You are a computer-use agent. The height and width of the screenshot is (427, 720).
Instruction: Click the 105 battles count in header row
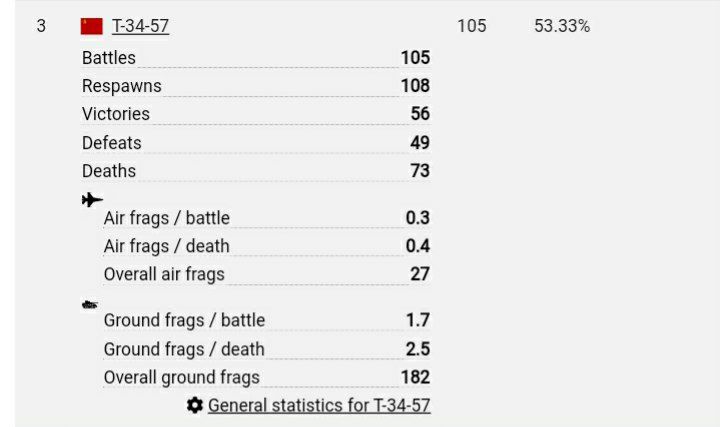coord(472,27)
